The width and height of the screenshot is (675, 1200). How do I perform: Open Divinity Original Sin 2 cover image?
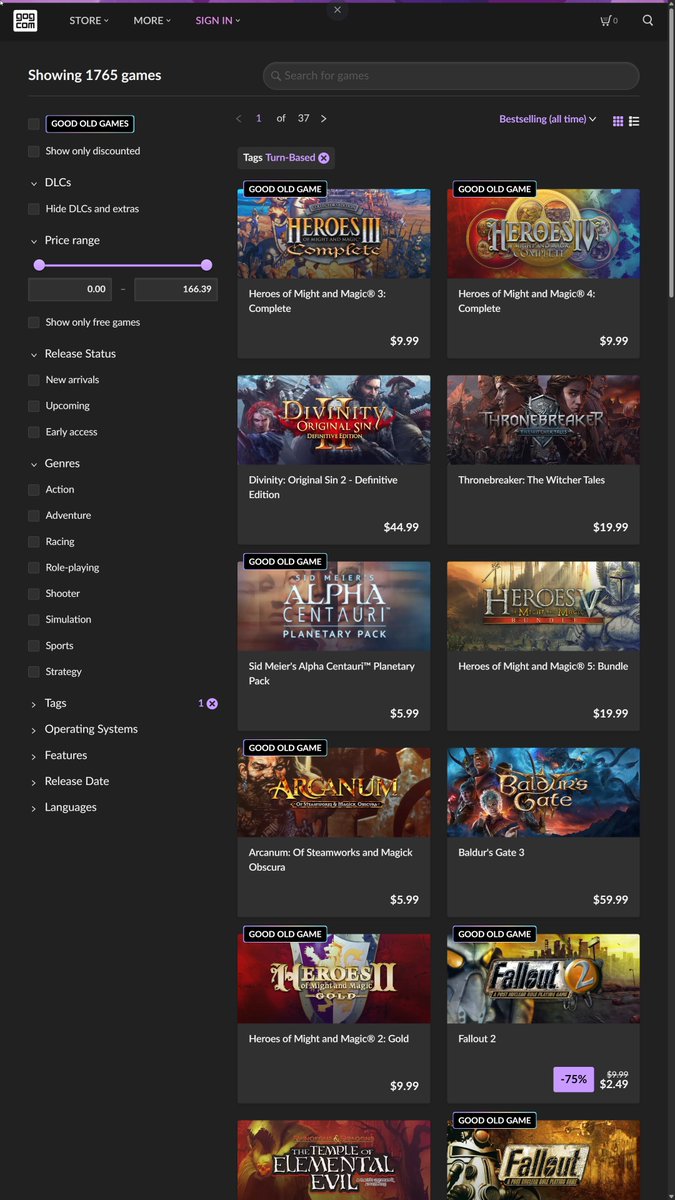pos(334,420)
